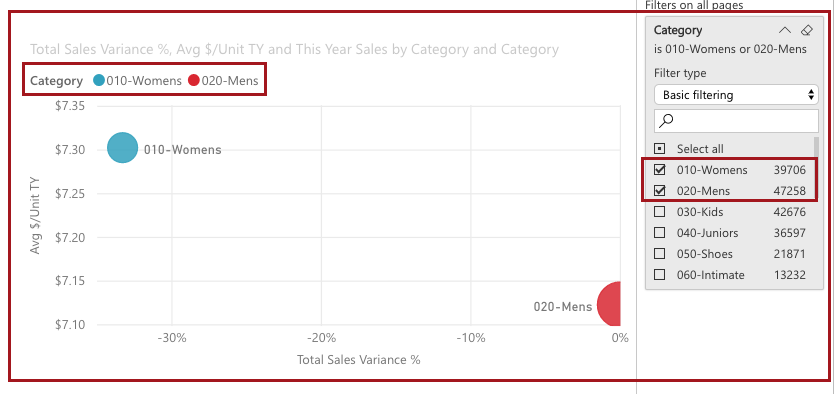The image size is (834, 394).
Task: Uncheck the 010-Womens filter checkbox
Action: 660,170
